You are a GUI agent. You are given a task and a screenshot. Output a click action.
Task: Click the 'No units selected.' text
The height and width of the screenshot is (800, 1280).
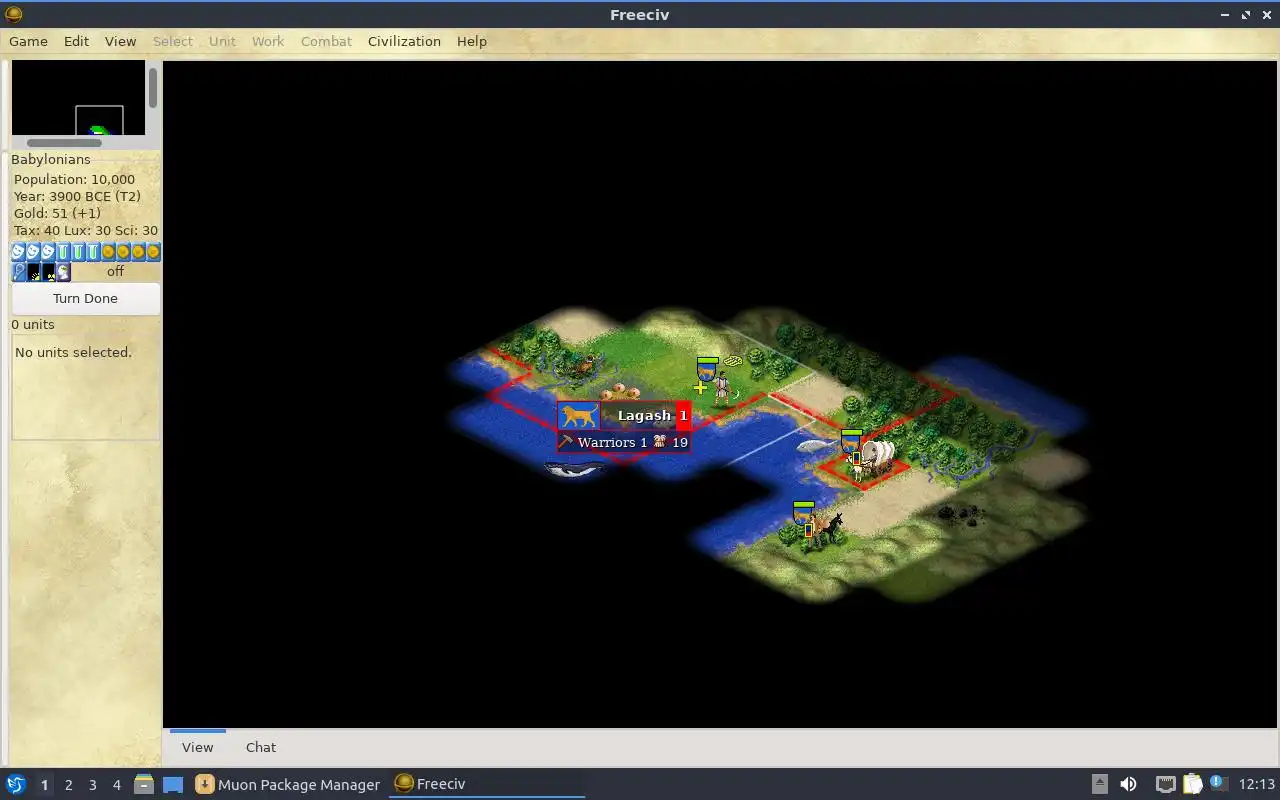pos(73,352)
